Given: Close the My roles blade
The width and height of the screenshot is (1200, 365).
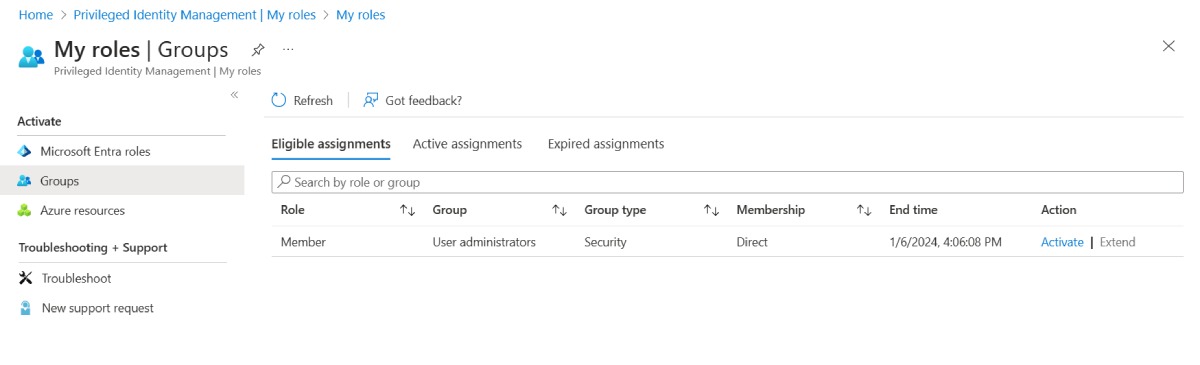Looking at the screenshot, I should [x=1169, y=46].
